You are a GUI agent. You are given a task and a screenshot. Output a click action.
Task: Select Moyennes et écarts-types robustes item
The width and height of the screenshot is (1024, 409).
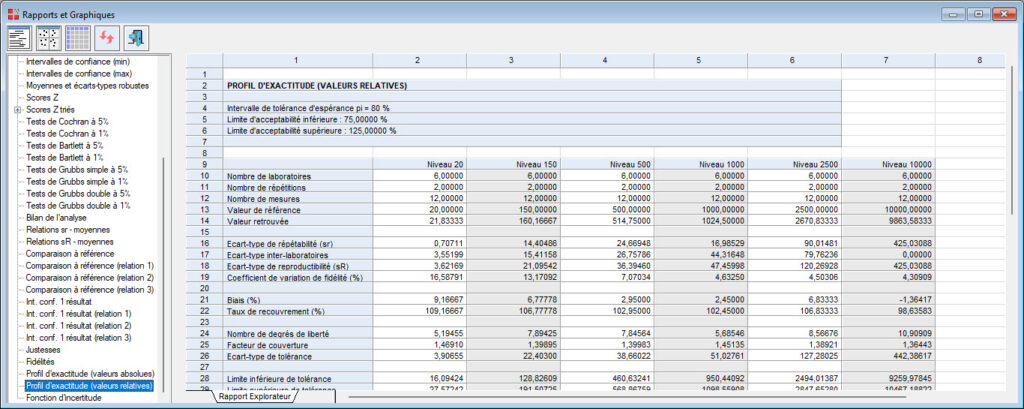click(88, 85)
